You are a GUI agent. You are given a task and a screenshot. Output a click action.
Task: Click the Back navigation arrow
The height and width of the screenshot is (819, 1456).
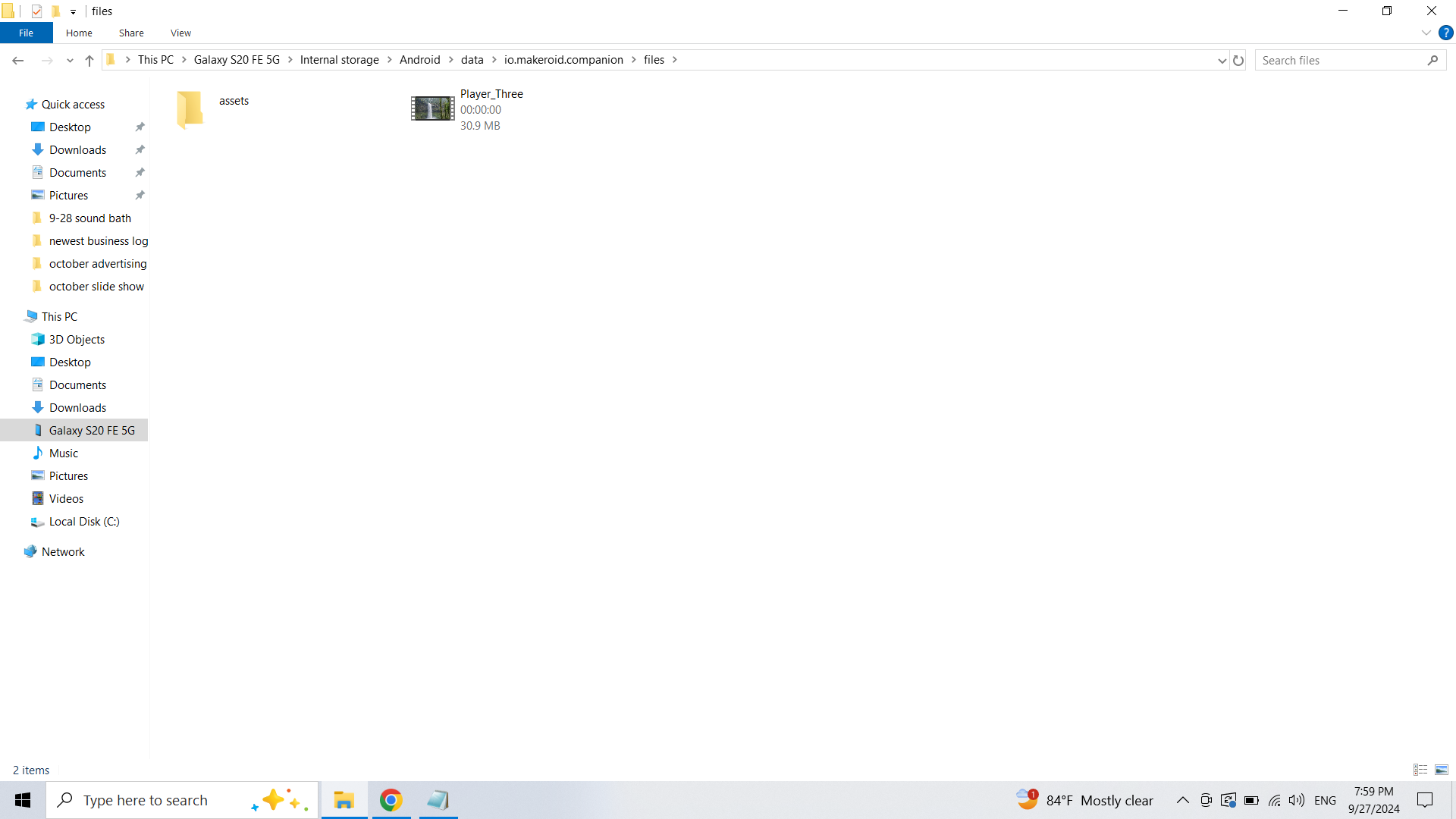click(x=18, y=61)
